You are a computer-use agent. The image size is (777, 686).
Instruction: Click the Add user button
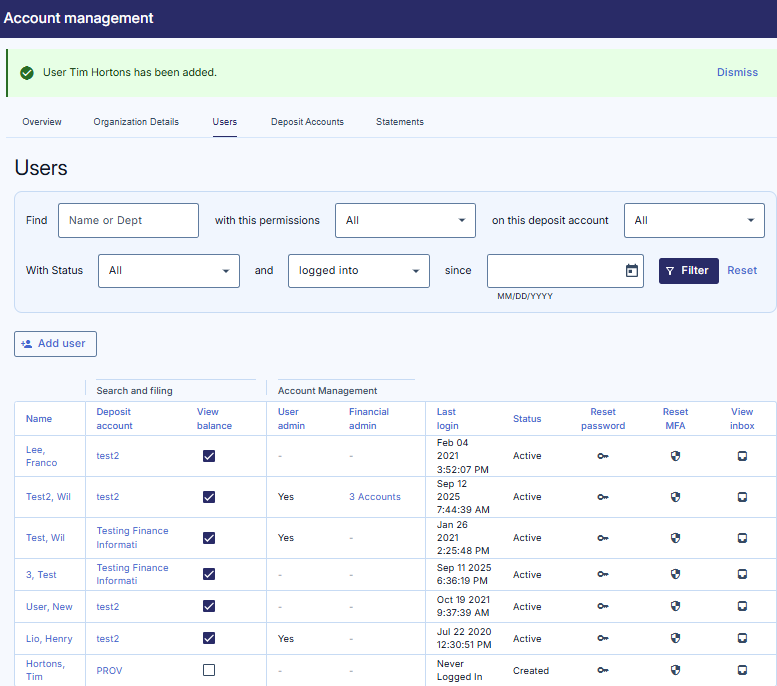pos(55,344)
